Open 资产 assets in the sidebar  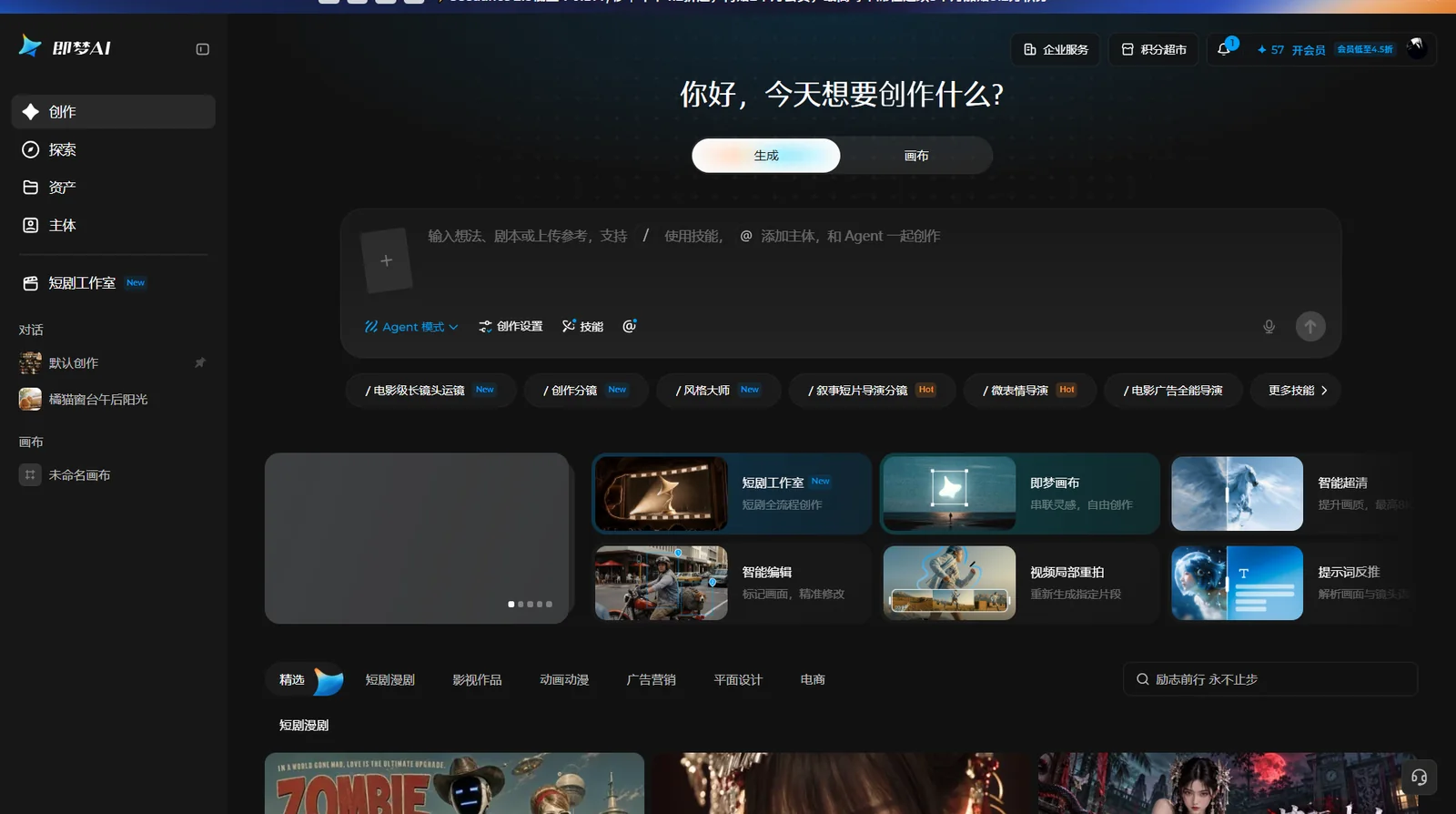114,187
